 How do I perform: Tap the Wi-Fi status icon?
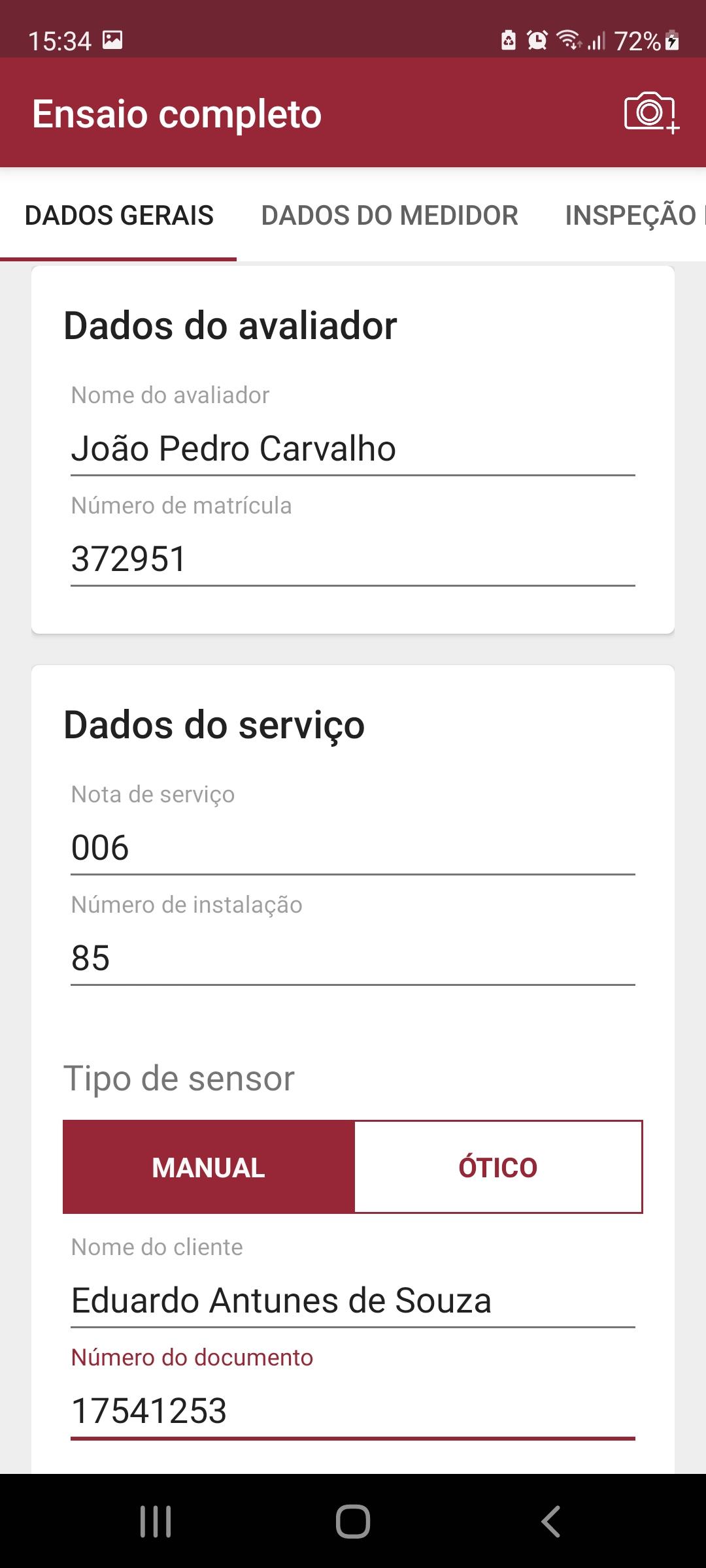(569, 41)
